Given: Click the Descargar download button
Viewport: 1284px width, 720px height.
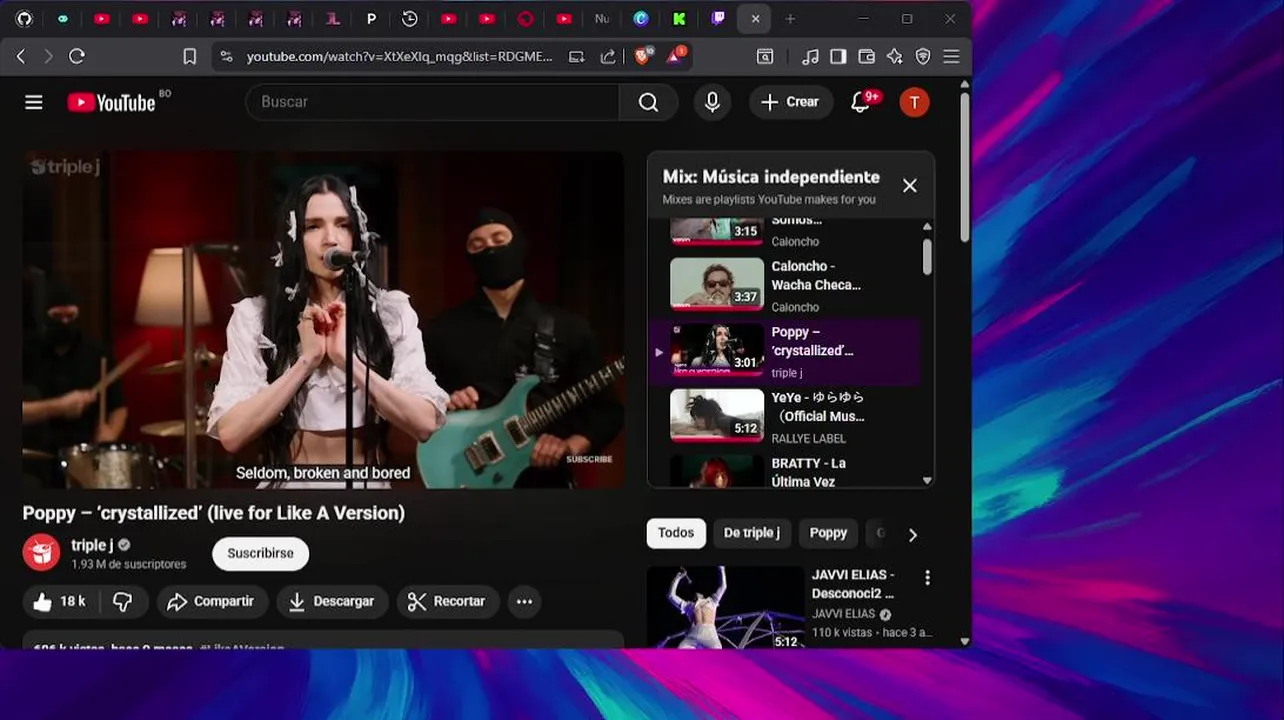Looking at the screenshot, I should pos(331,601).
